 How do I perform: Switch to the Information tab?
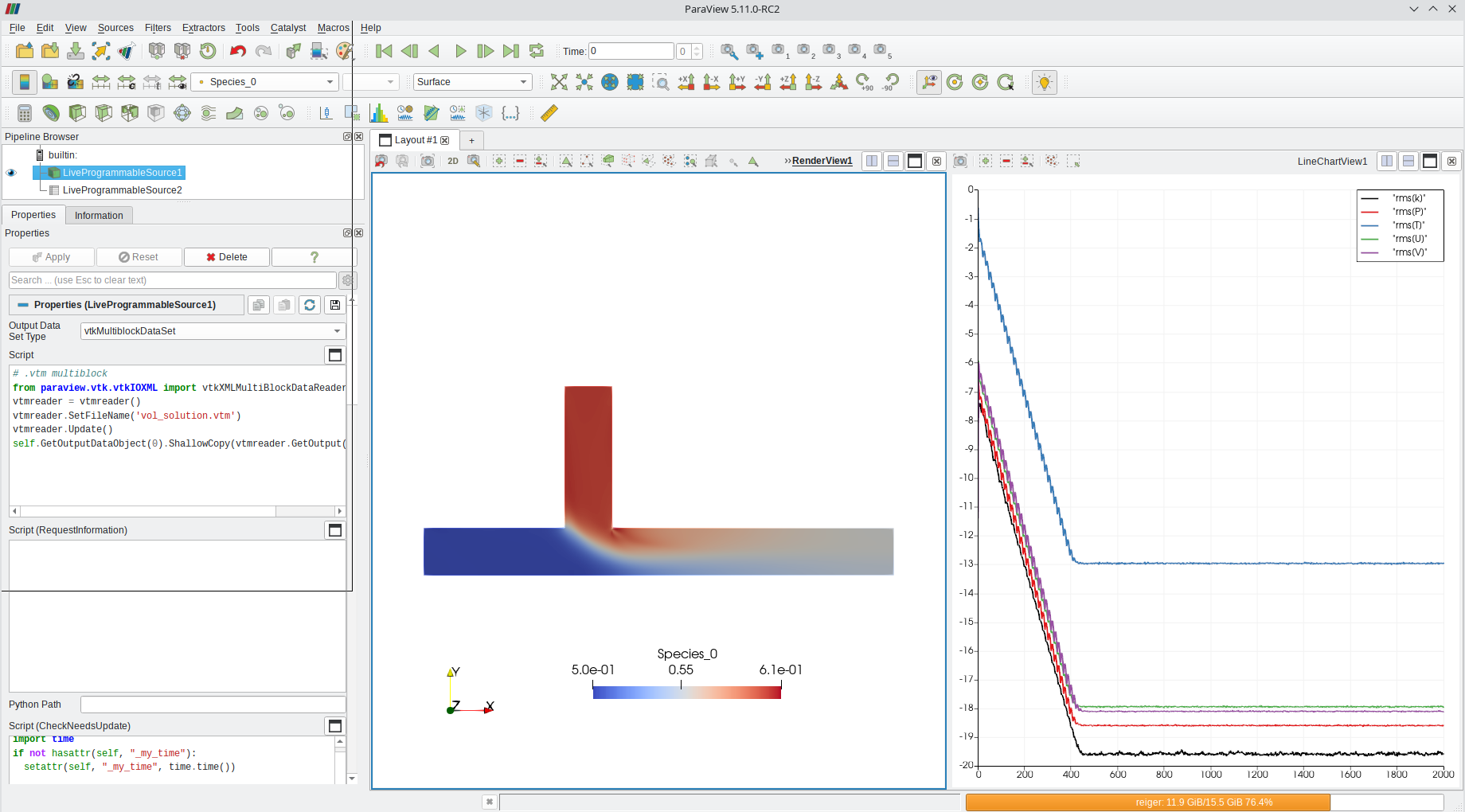(x=99, y=216)
